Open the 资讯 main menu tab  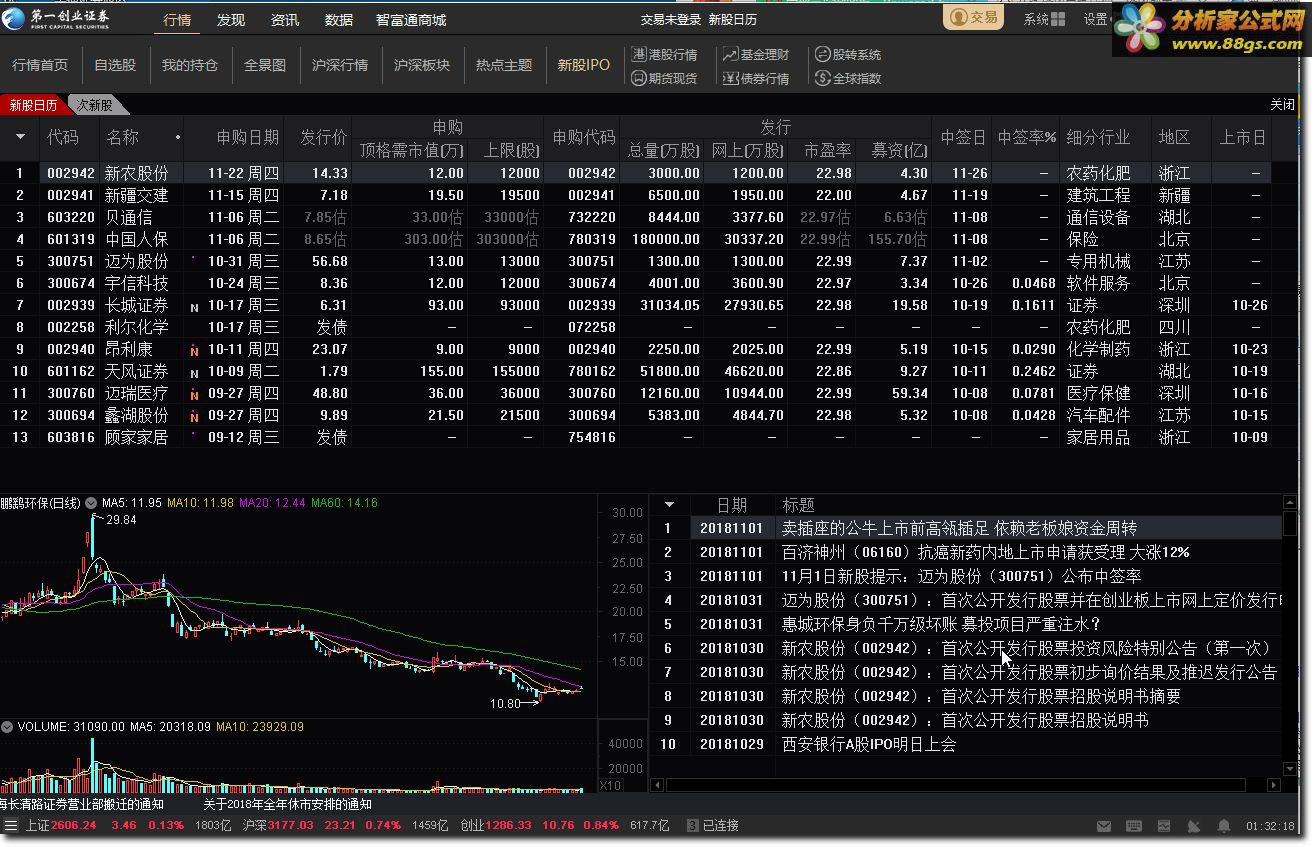pyautogui.click(x=285, y=20)
